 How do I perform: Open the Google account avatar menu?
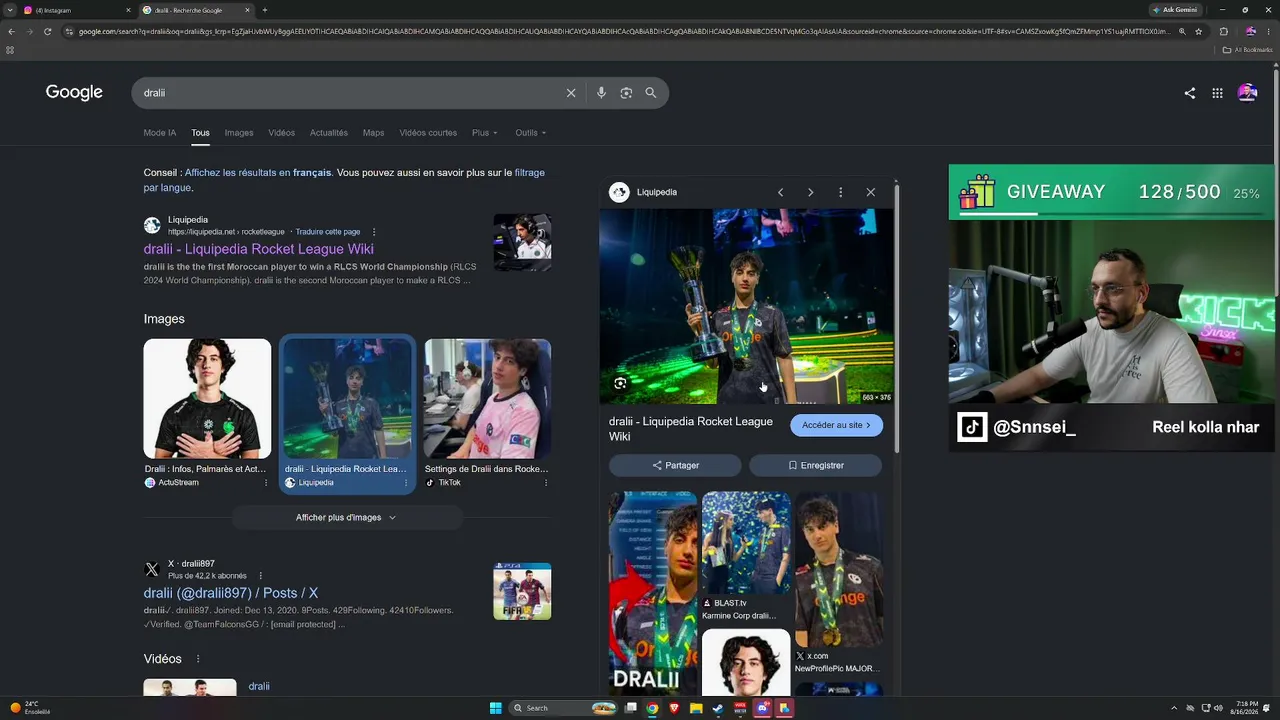tap(1247, 93)
